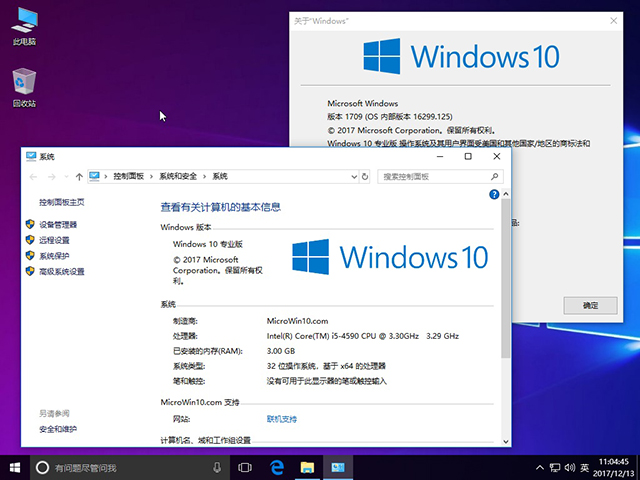Switch the 英 input method indicator
The height and width of the screenshot is (480, 640).
584,468
